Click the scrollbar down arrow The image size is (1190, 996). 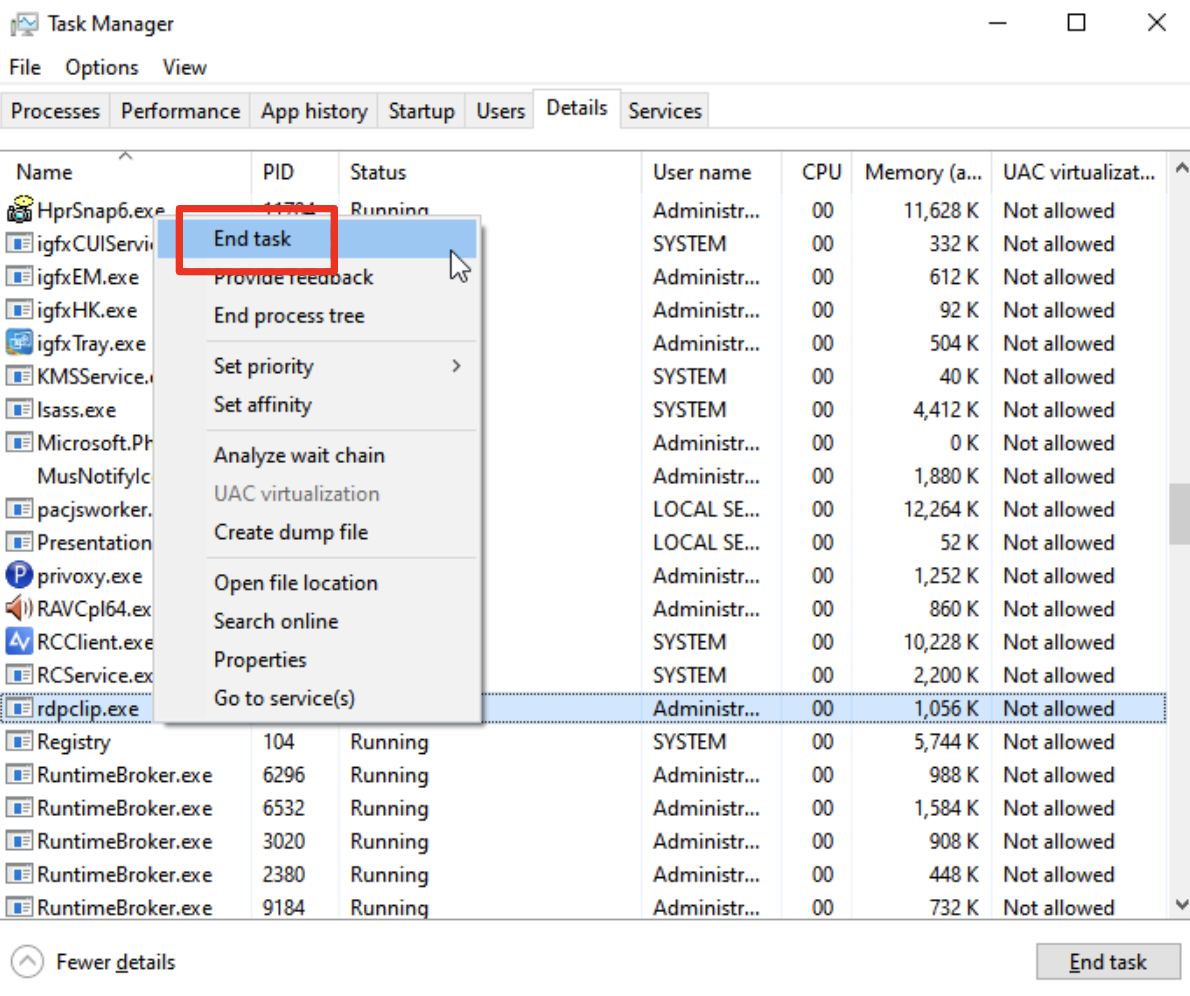(x=1179, y=906)
